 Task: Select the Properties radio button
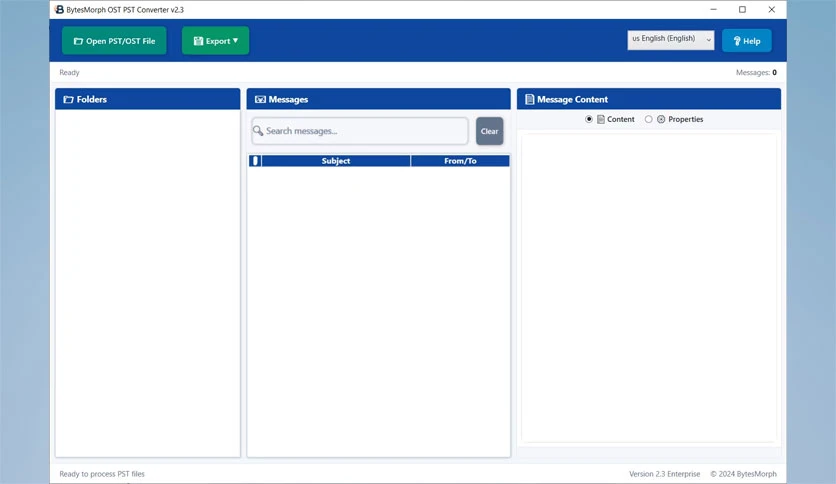coord(648,119)
